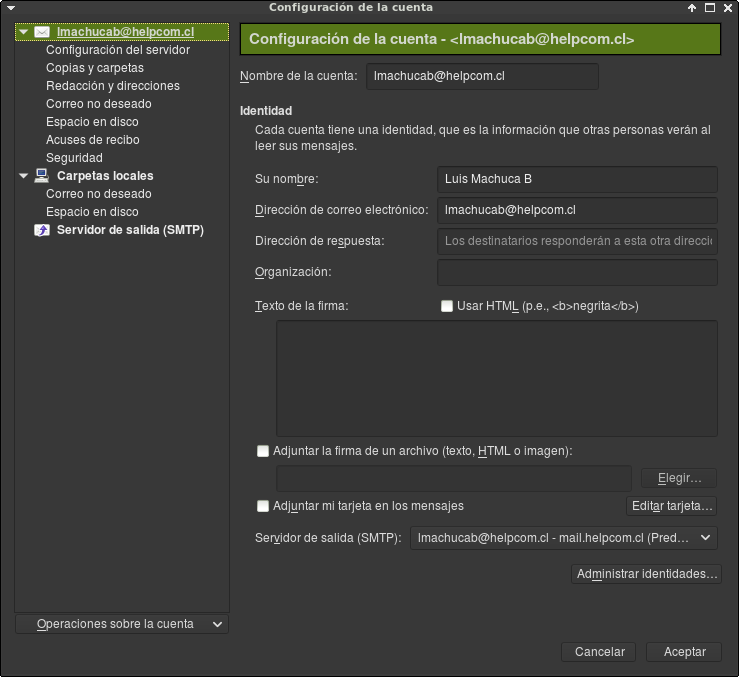
Task: Click the Administrar identidades button
Action: 647,574
